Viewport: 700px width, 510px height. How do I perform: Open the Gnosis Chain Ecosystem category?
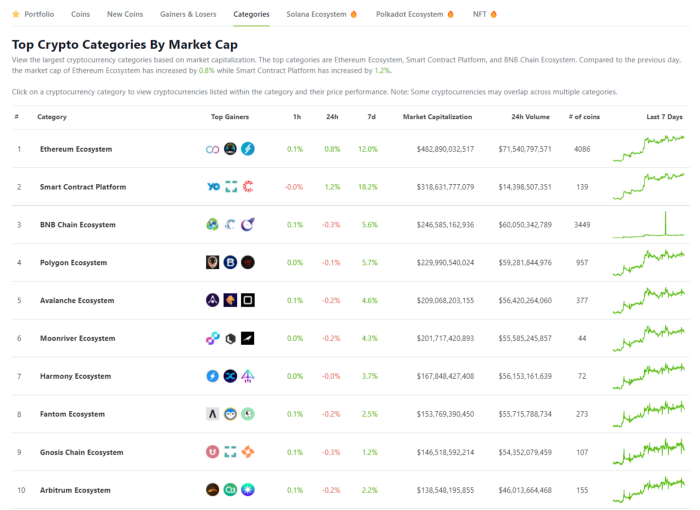pos(82,452)
